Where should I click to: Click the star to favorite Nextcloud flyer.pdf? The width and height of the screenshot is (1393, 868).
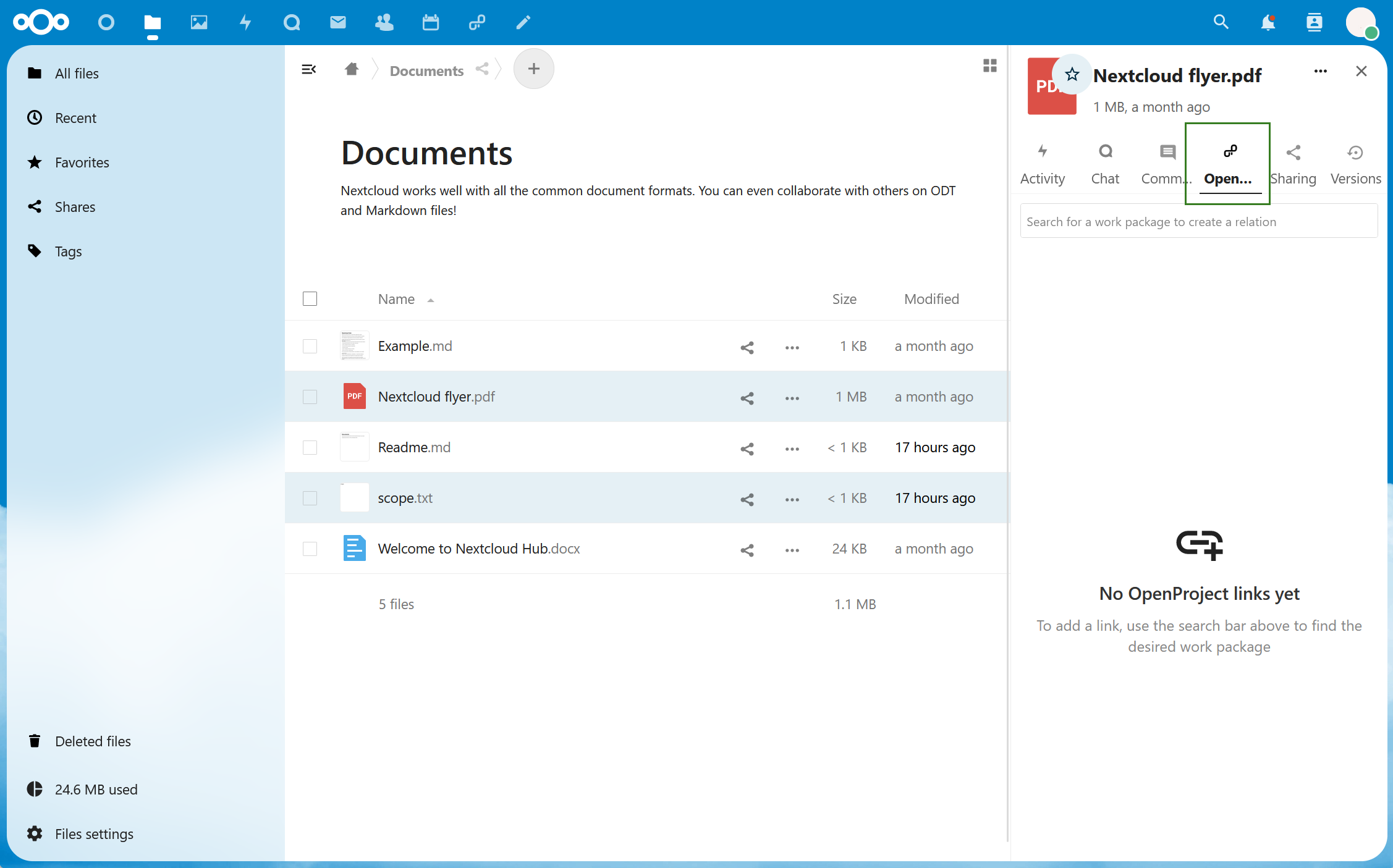pos(1071,74)
